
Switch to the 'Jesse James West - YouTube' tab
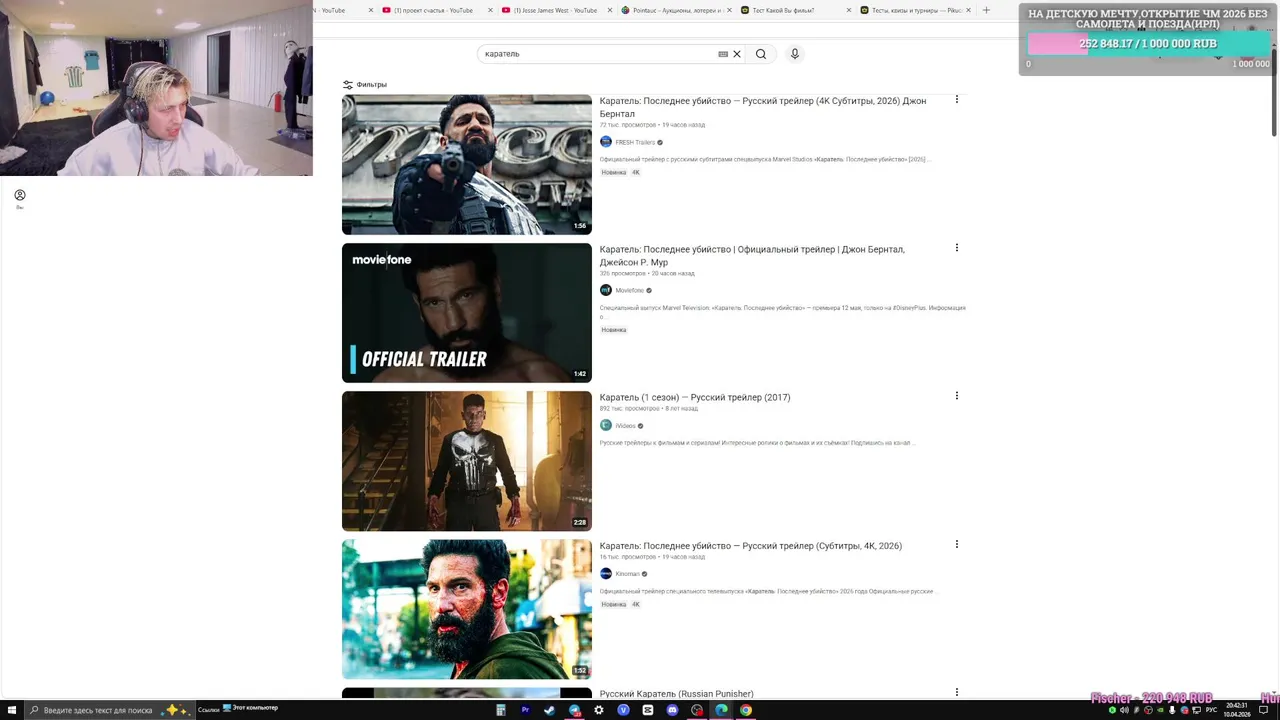point(555,10)
